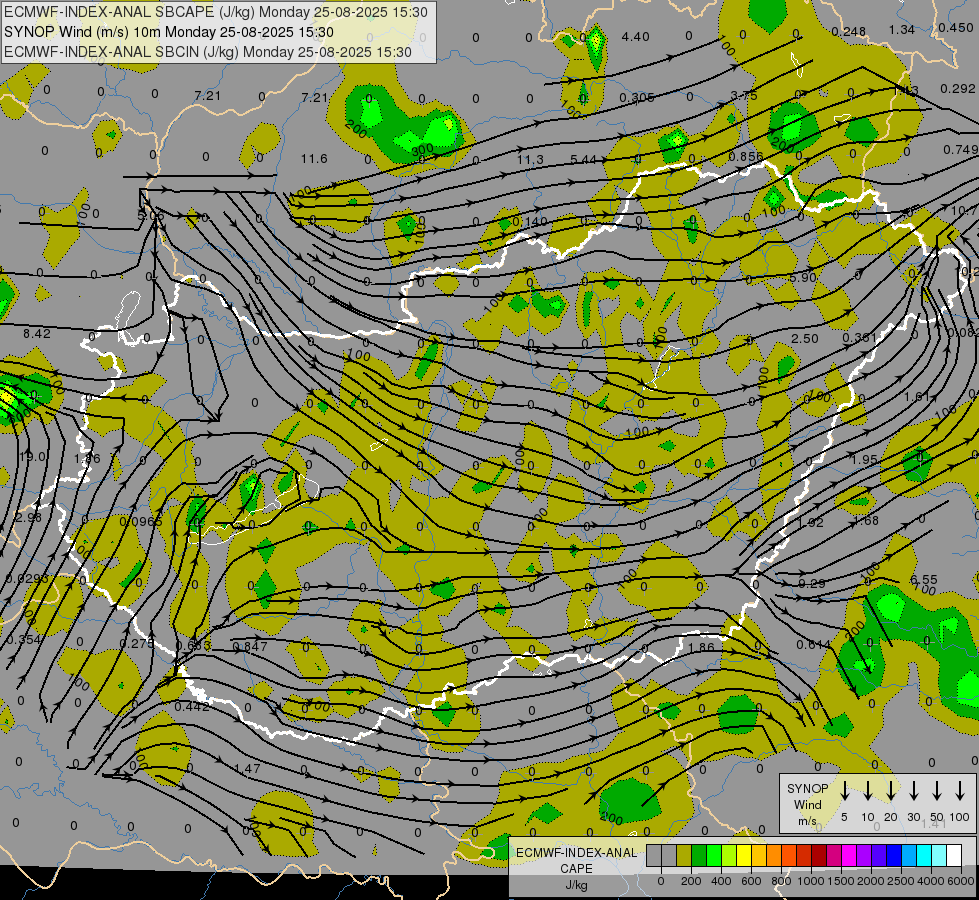Click the olive swatch in the CAPE scale
This screenshot has height=900, width=979.
tap(684, 856)
